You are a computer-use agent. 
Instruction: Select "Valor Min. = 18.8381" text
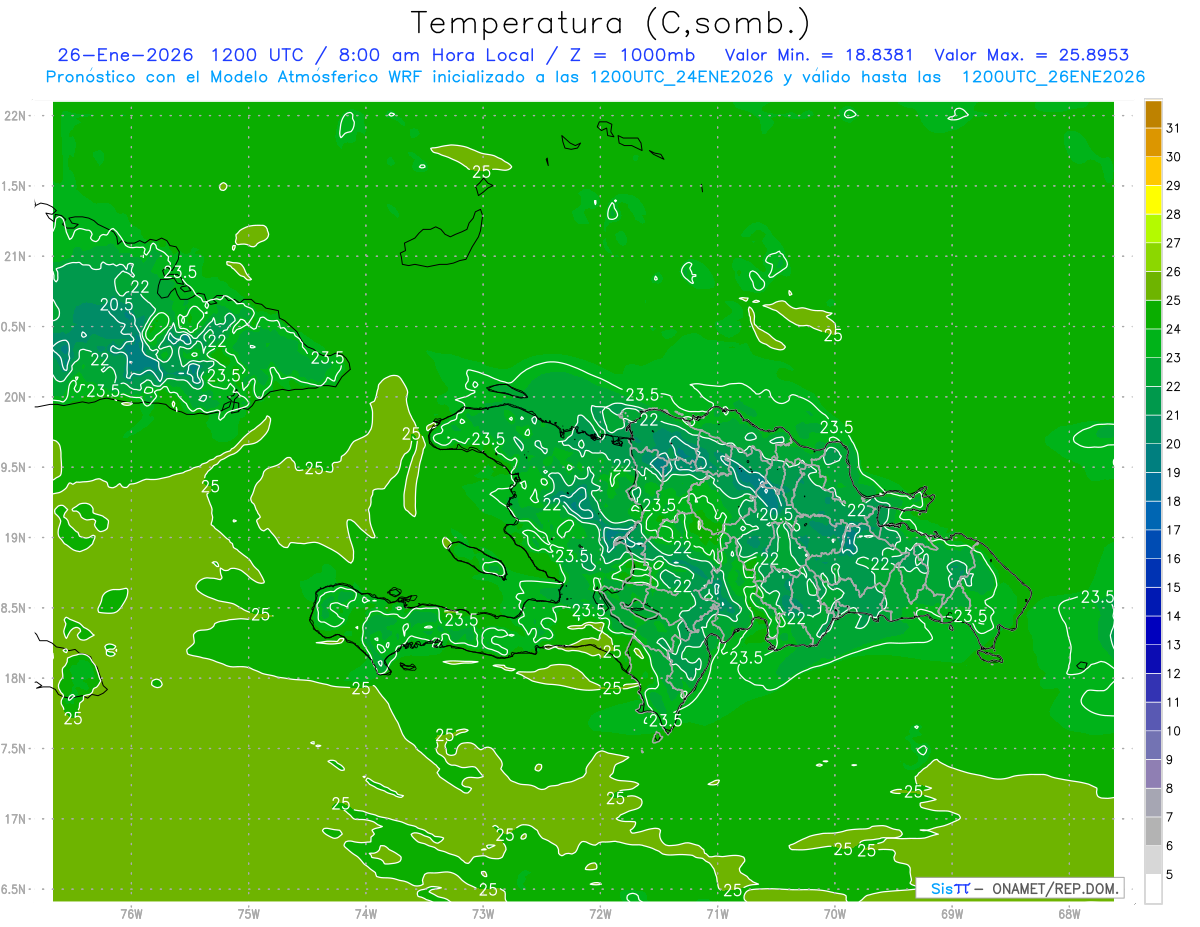819,55
